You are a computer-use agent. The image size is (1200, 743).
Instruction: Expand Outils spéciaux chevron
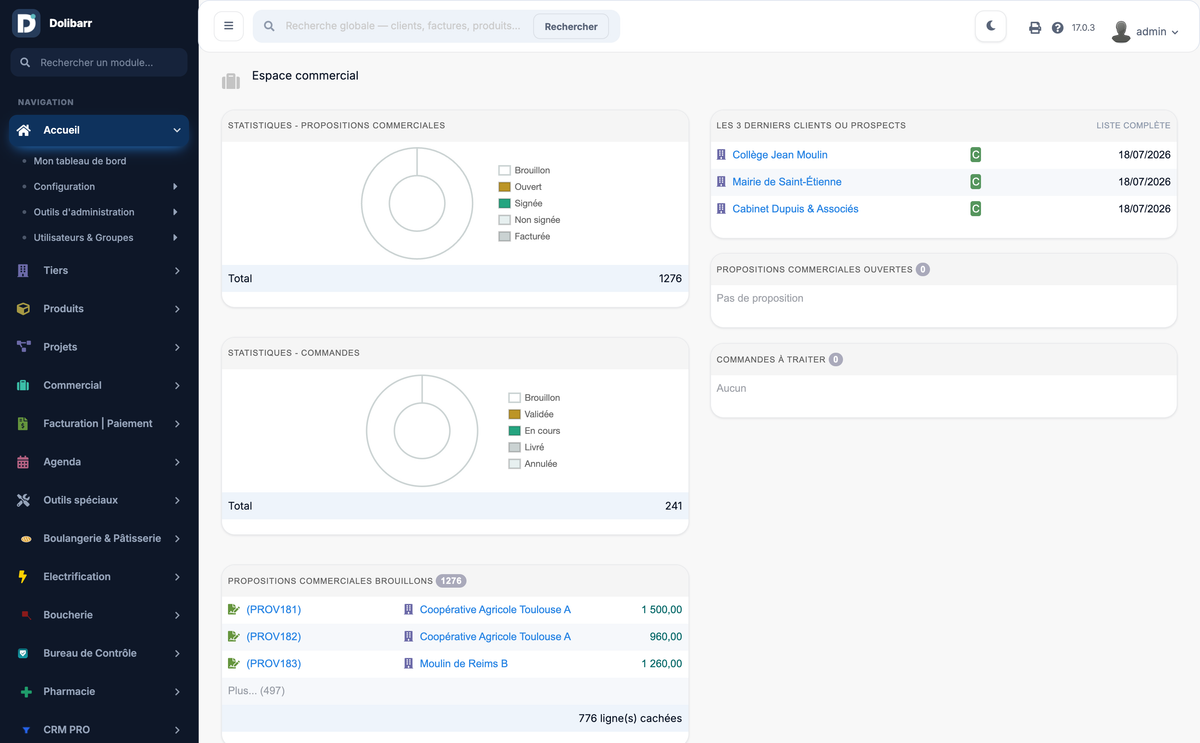tap(177, 500)
